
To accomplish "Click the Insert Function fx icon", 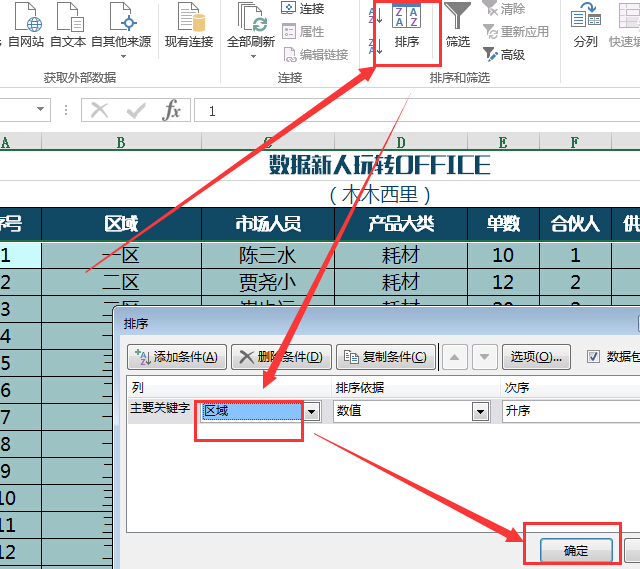I will [171, 110].
